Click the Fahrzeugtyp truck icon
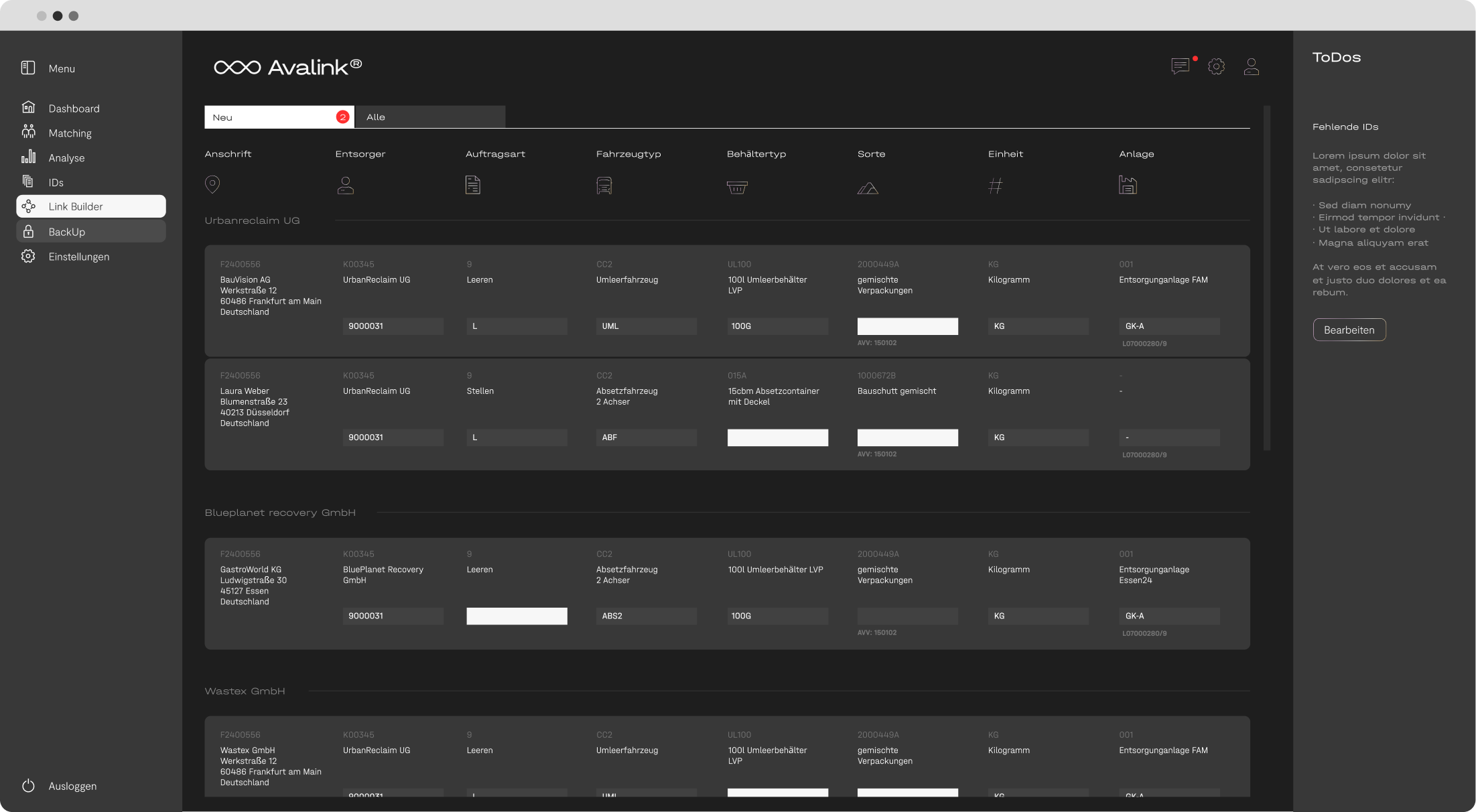The image size is (1476, 812). [x=604, y=185]
